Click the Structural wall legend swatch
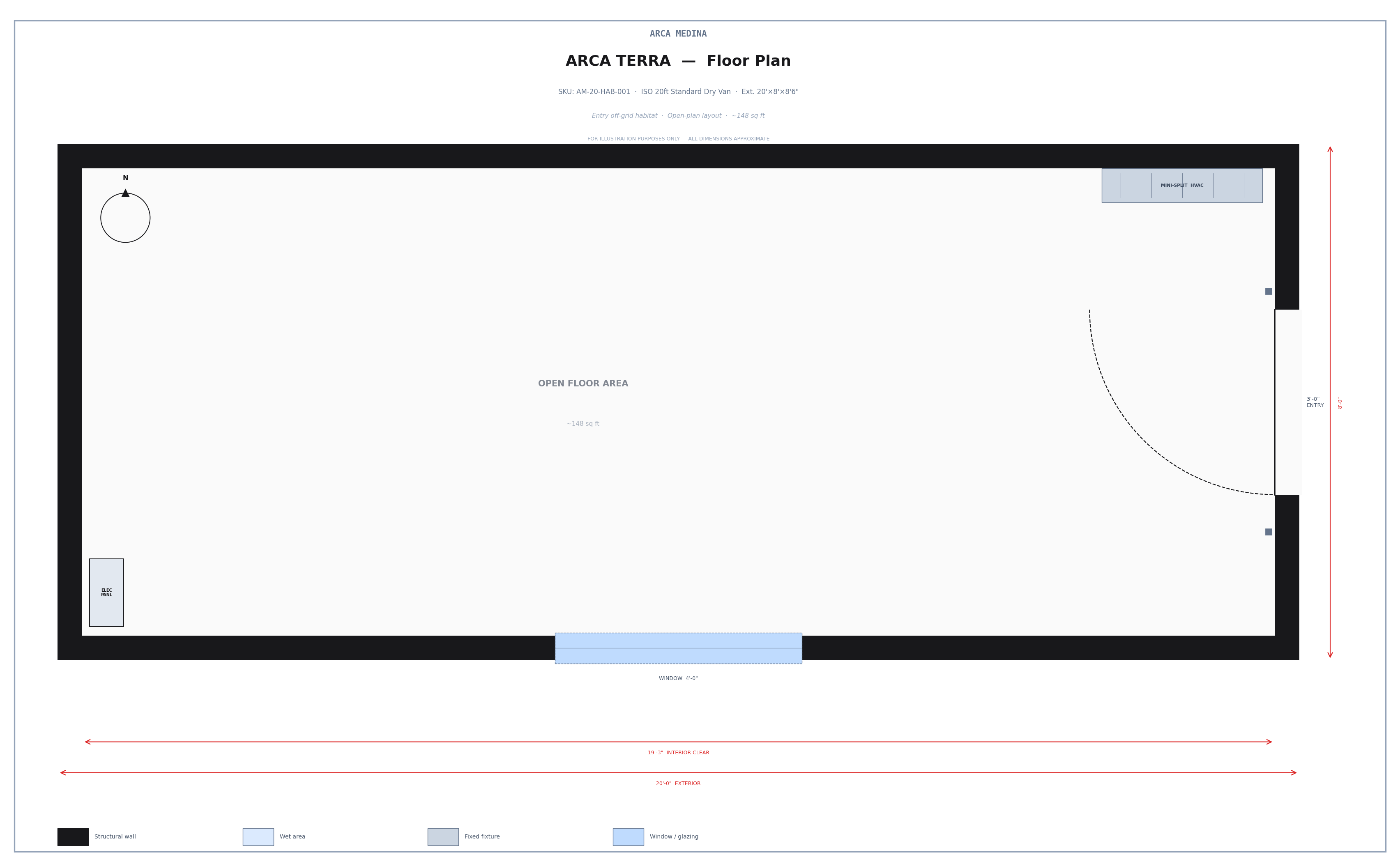The width and height of the screenshot is (1400, 866). click(73, 837)
